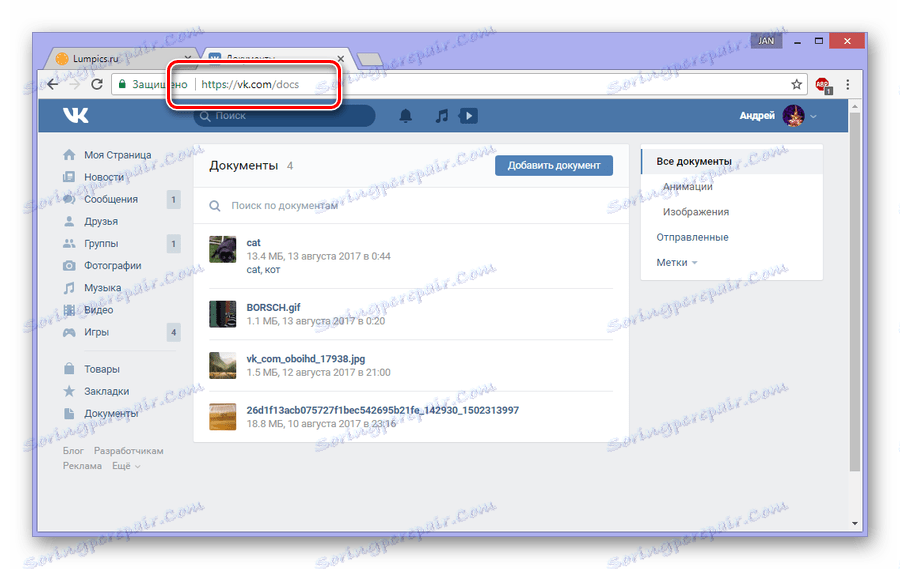Image resolution: width=900 pixels, height=569 pixels.
Task: Click the VK logo
Action: click(x=76, y=115)
